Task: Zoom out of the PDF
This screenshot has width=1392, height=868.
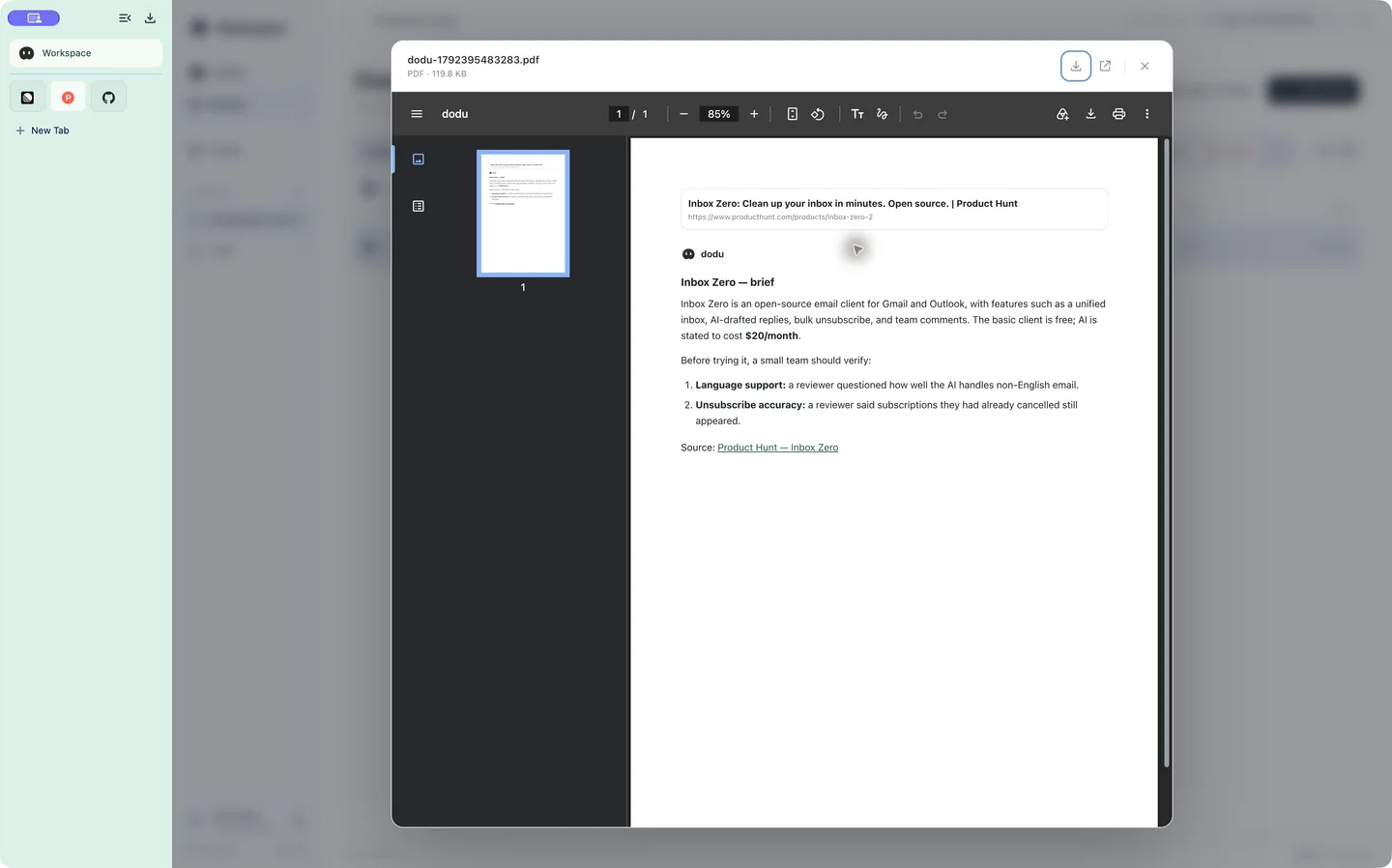Action: tap(683, 114)
